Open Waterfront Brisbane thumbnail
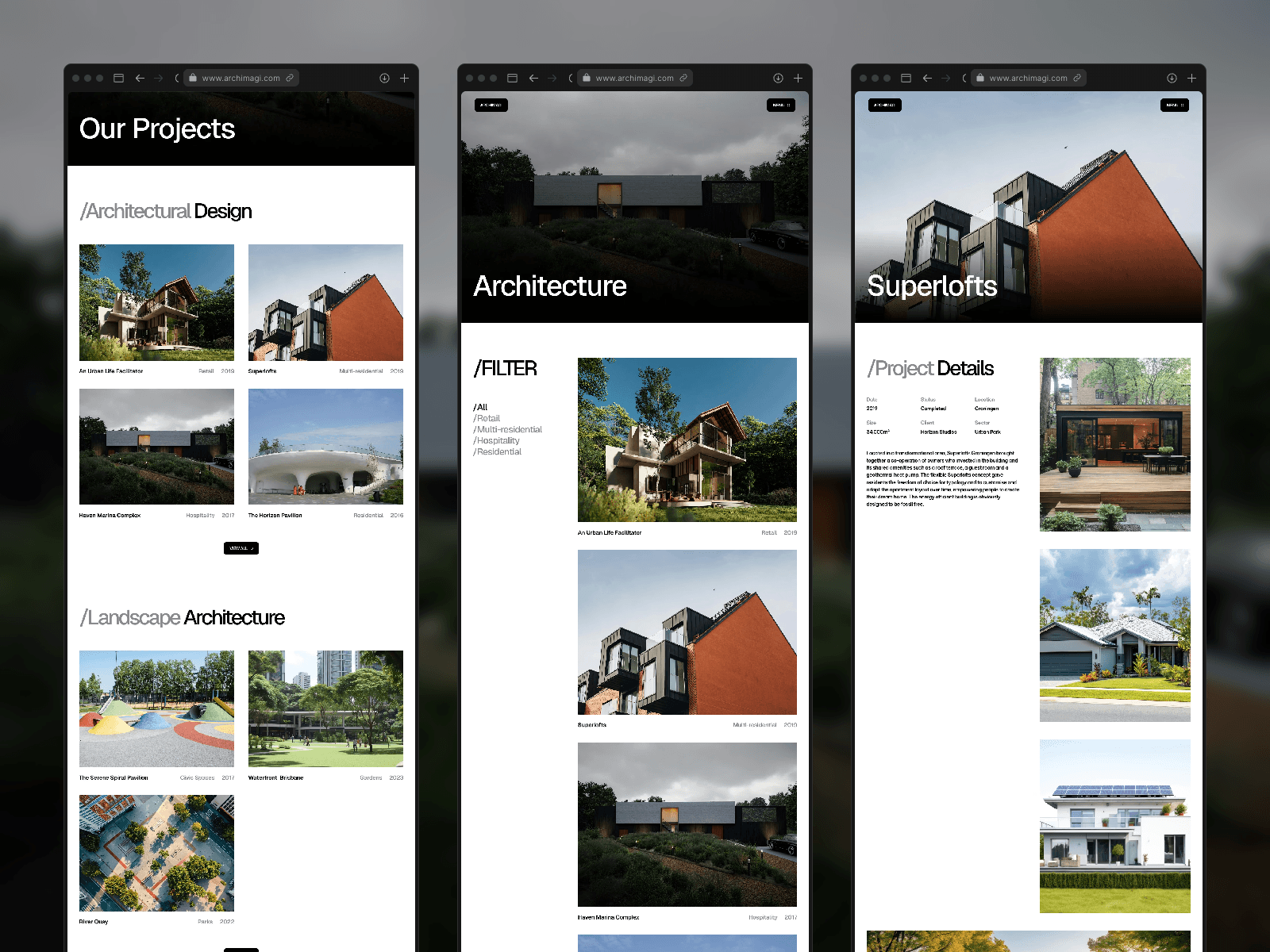 point(325,708)
